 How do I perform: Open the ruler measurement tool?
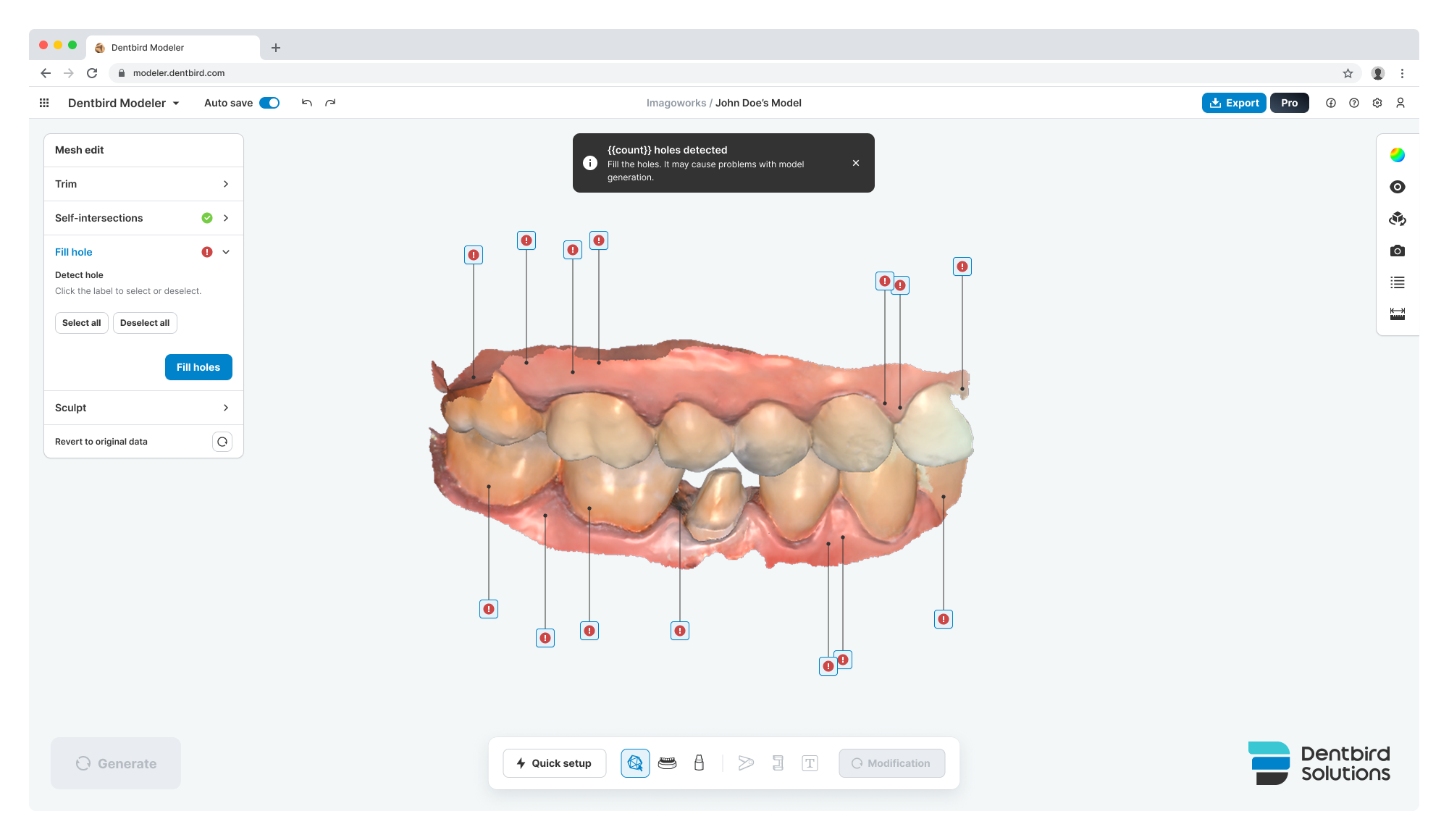pyautogui.click(x=1398, y=314)
